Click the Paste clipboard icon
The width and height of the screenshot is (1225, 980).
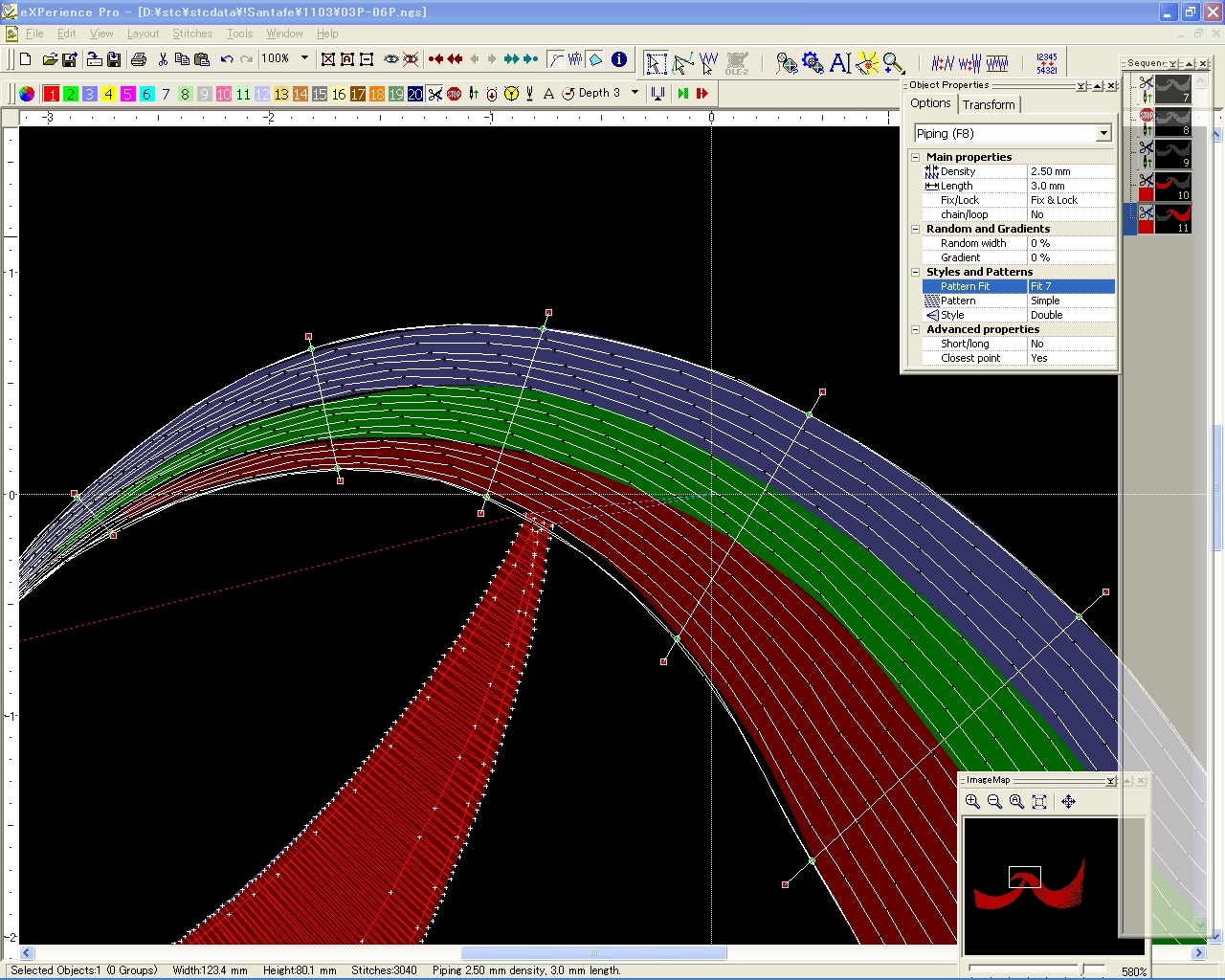pyautogui.click(x=202, y=59)
